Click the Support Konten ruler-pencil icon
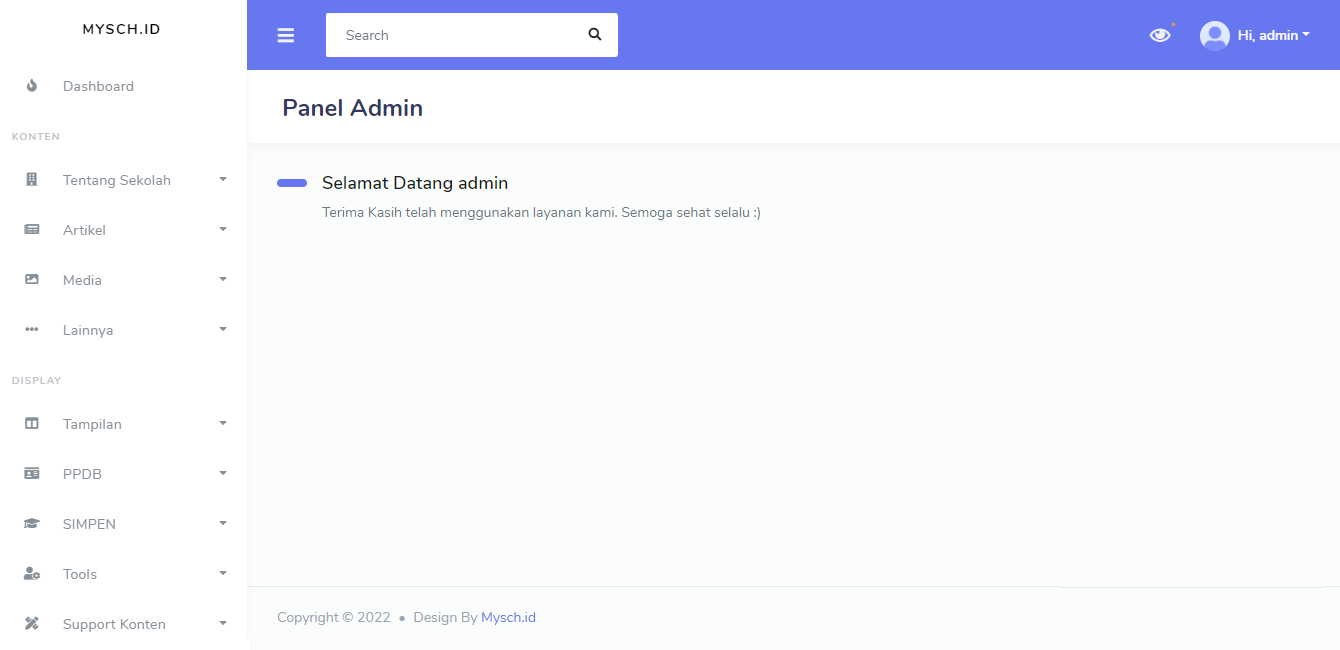The image size is (1340, 650). tap(32, 624)
